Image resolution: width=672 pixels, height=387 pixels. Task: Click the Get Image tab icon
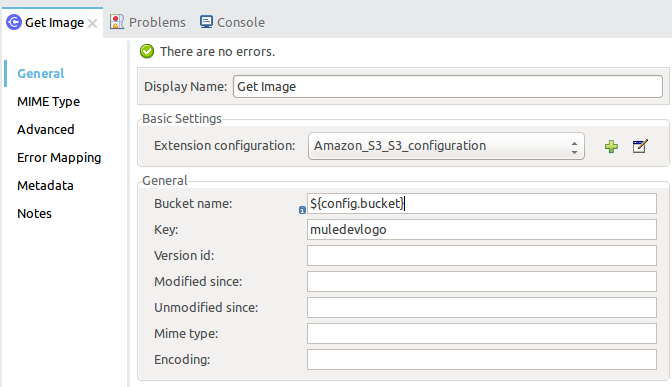[14, 22]
